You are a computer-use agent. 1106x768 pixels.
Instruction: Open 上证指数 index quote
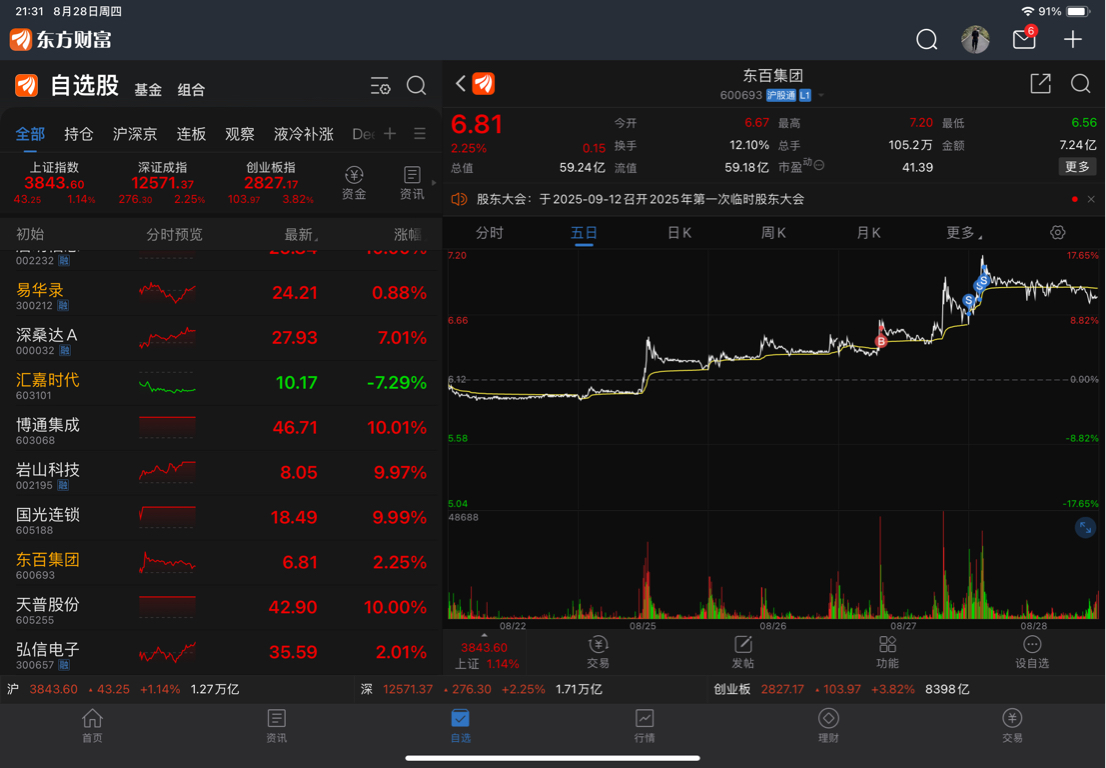coord(54,183)
